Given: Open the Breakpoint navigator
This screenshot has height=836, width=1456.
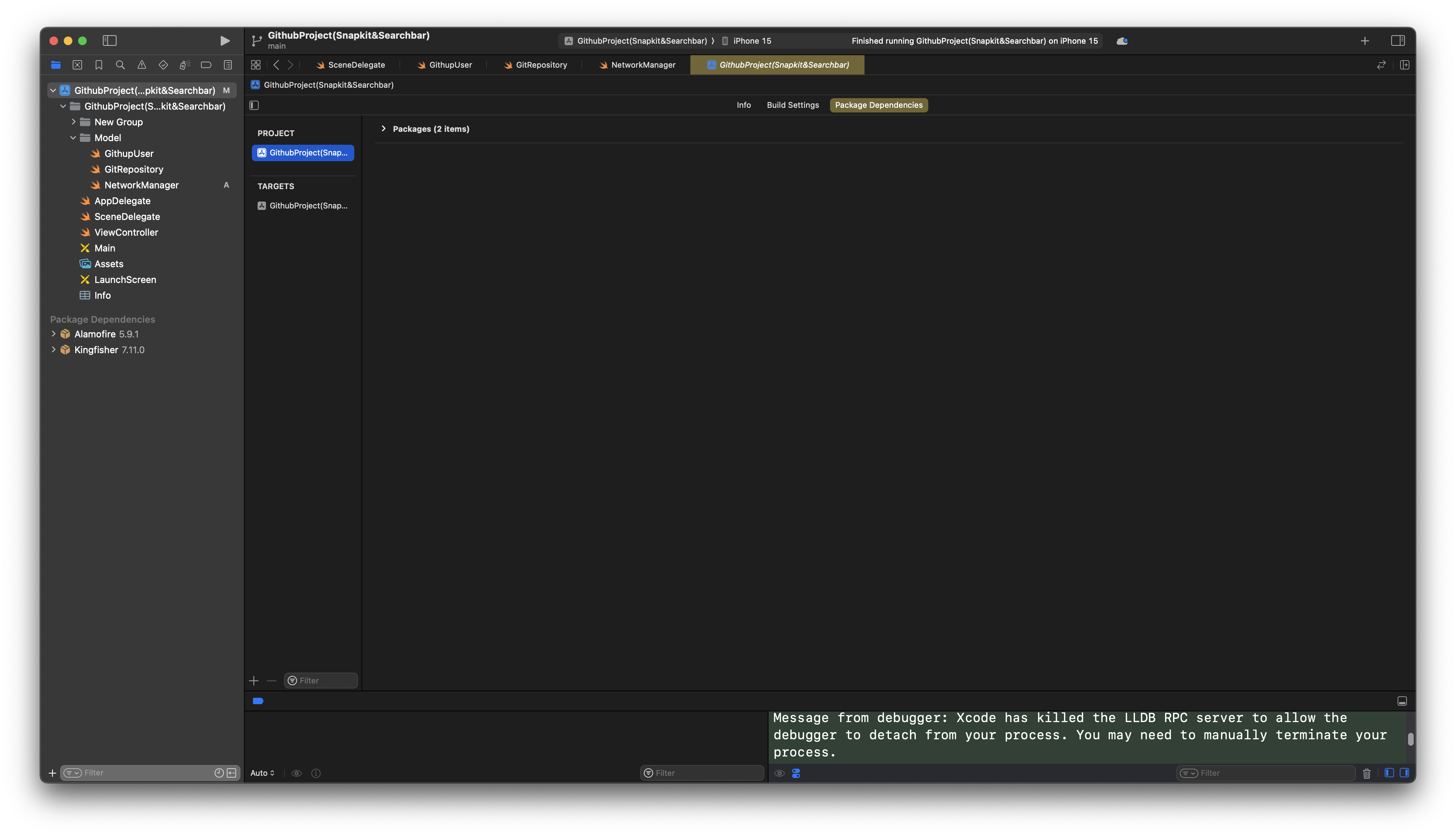Looking at the screenshot, I should (206, 65).
